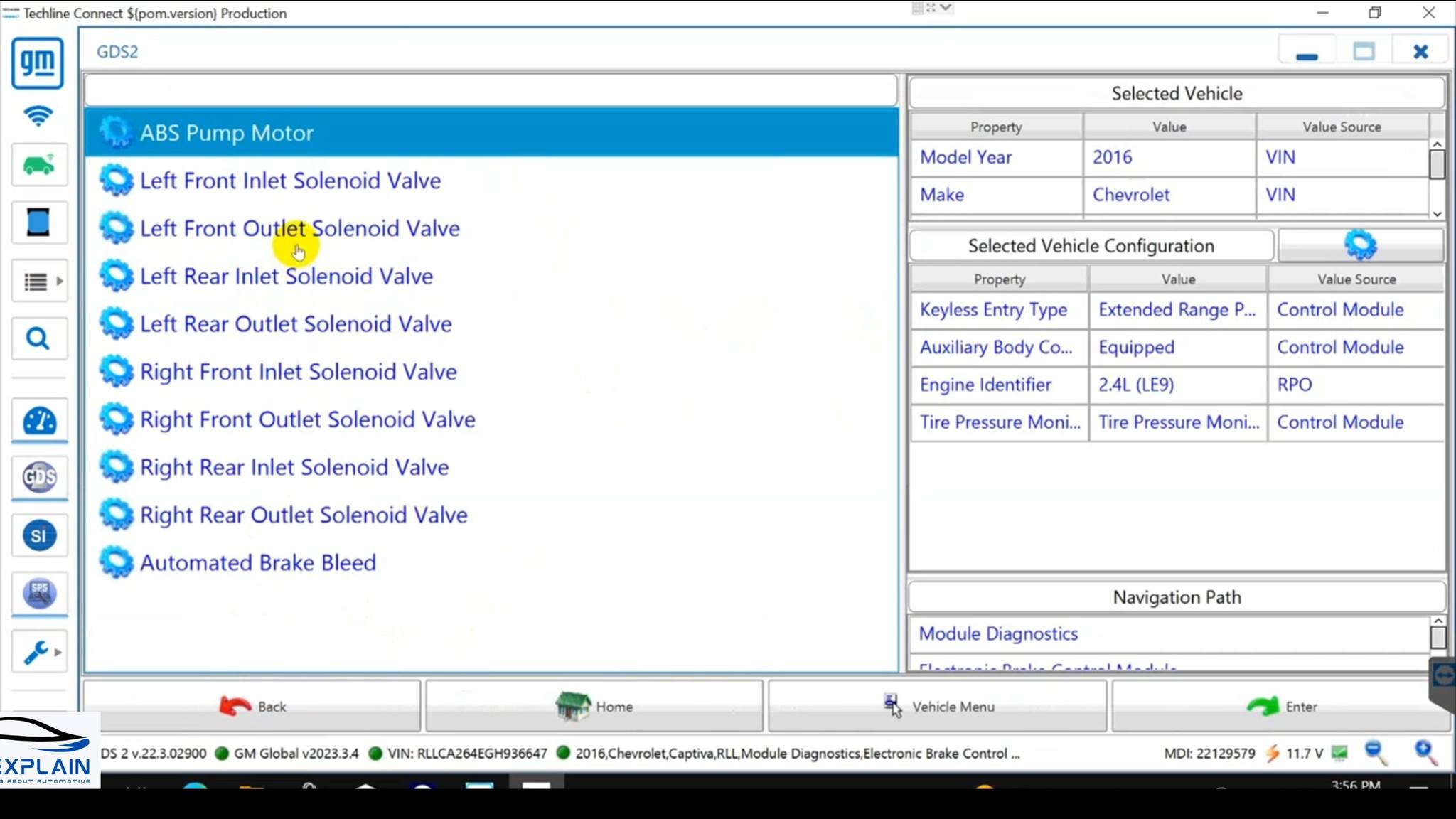This screenshot has width=1456, height=819.
Task: Click Navigation Path scrollbar thumb
Action: 1438,637
